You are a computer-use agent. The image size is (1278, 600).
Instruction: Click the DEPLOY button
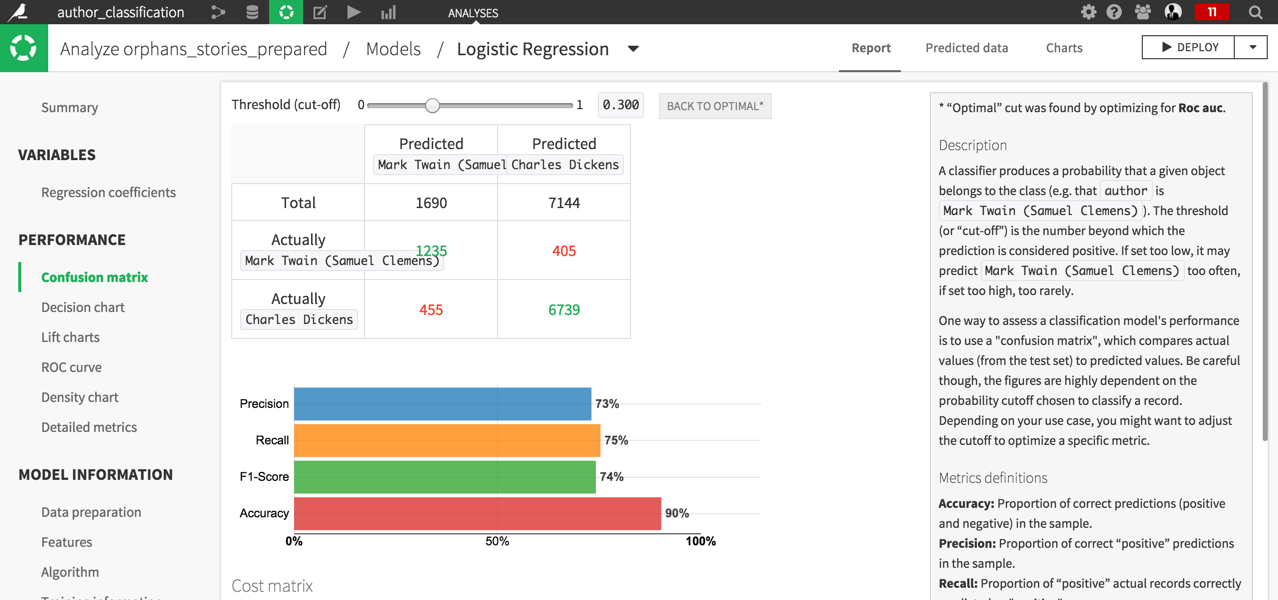point(1189,47)
